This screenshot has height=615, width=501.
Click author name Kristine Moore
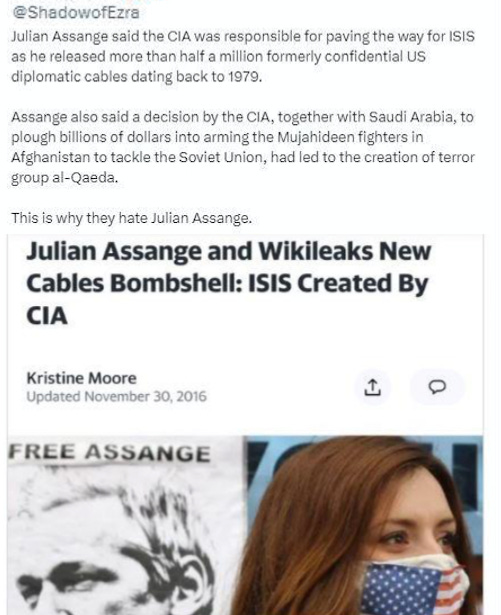(82, 378)
